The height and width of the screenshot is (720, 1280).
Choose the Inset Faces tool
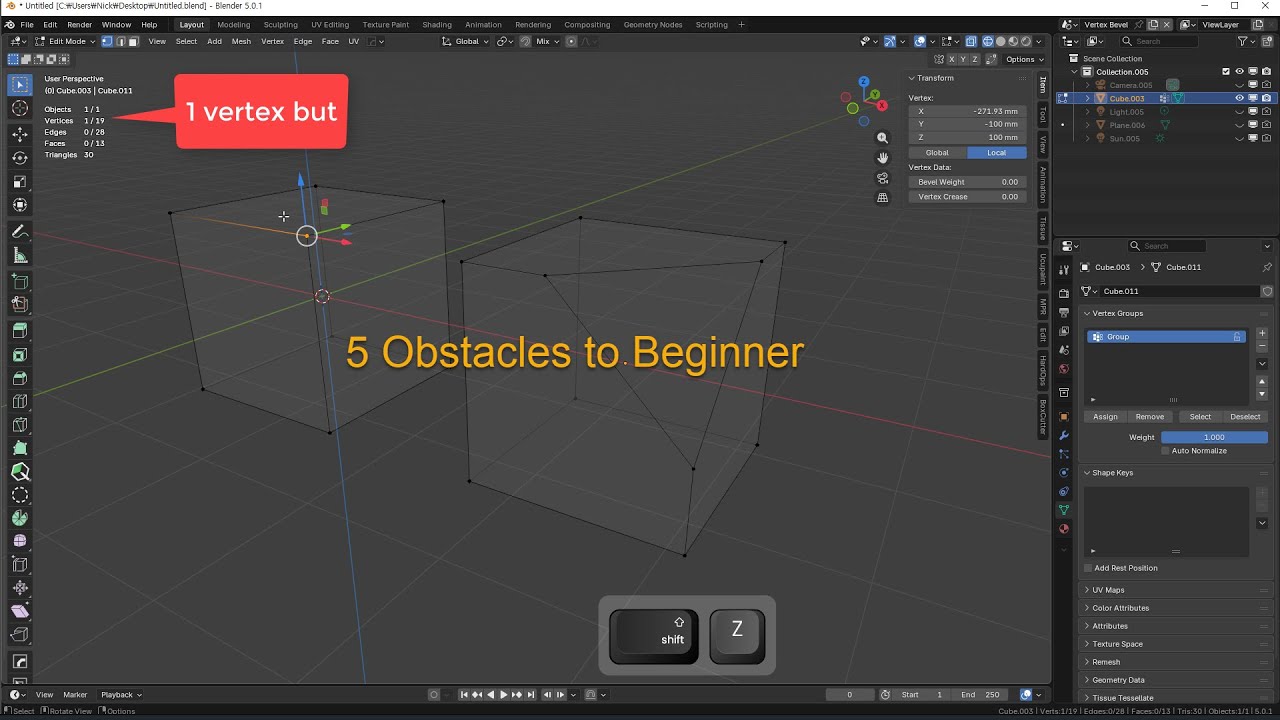[20, 355]
